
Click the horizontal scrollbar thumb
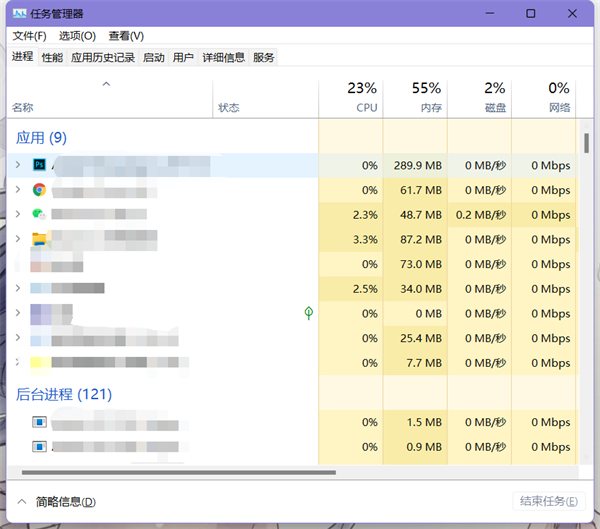pyautogui.click(x=179, y=472)
